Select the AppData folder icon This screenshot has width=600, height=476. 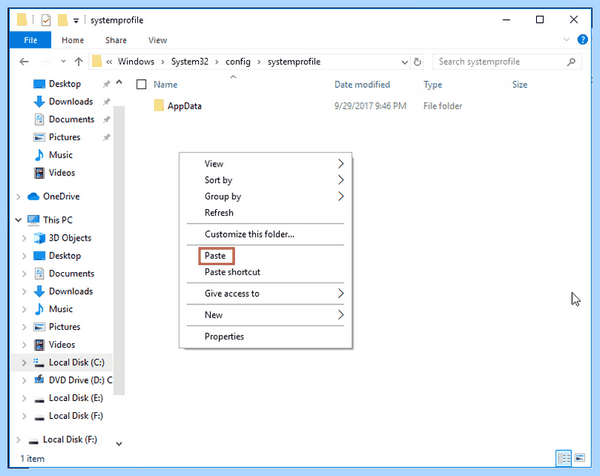point(159,106)
